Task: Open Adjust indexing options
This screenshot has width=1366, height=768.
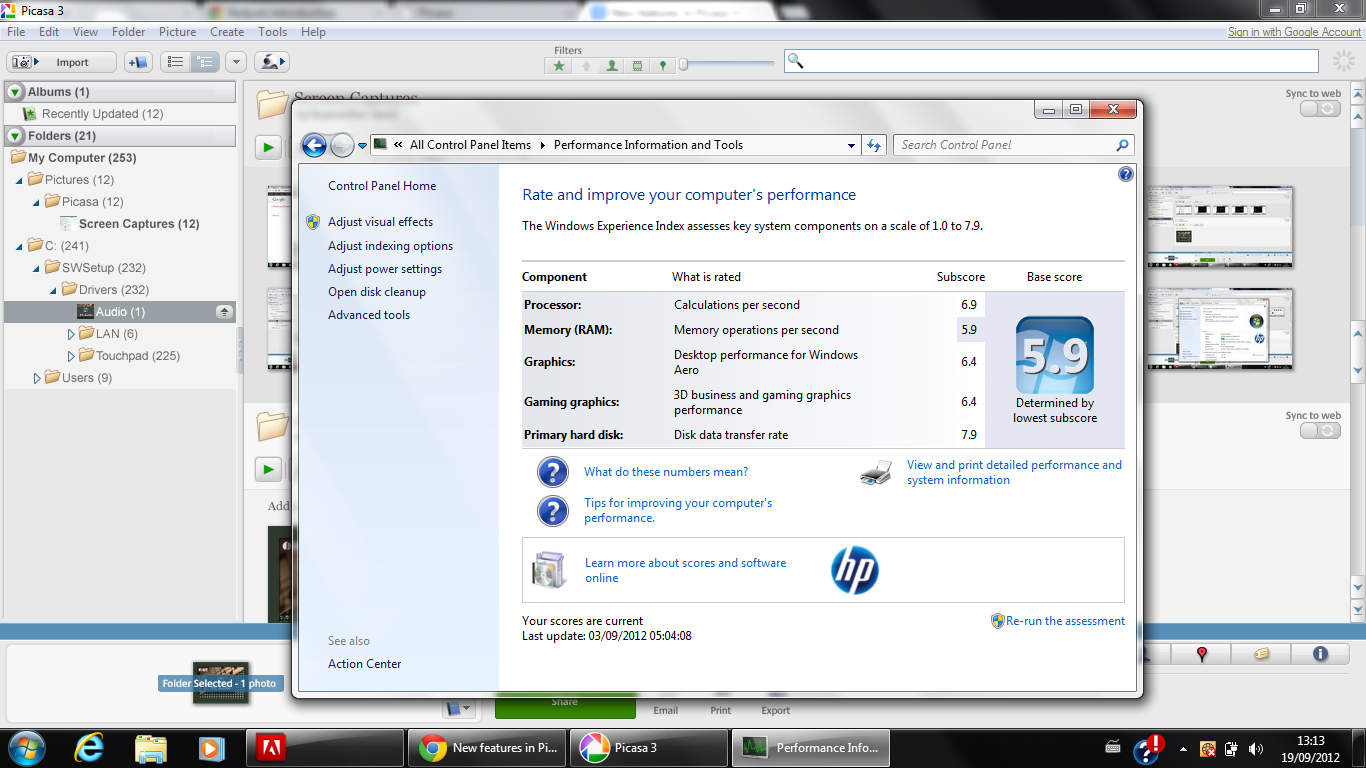Action: tap(390, 246)
